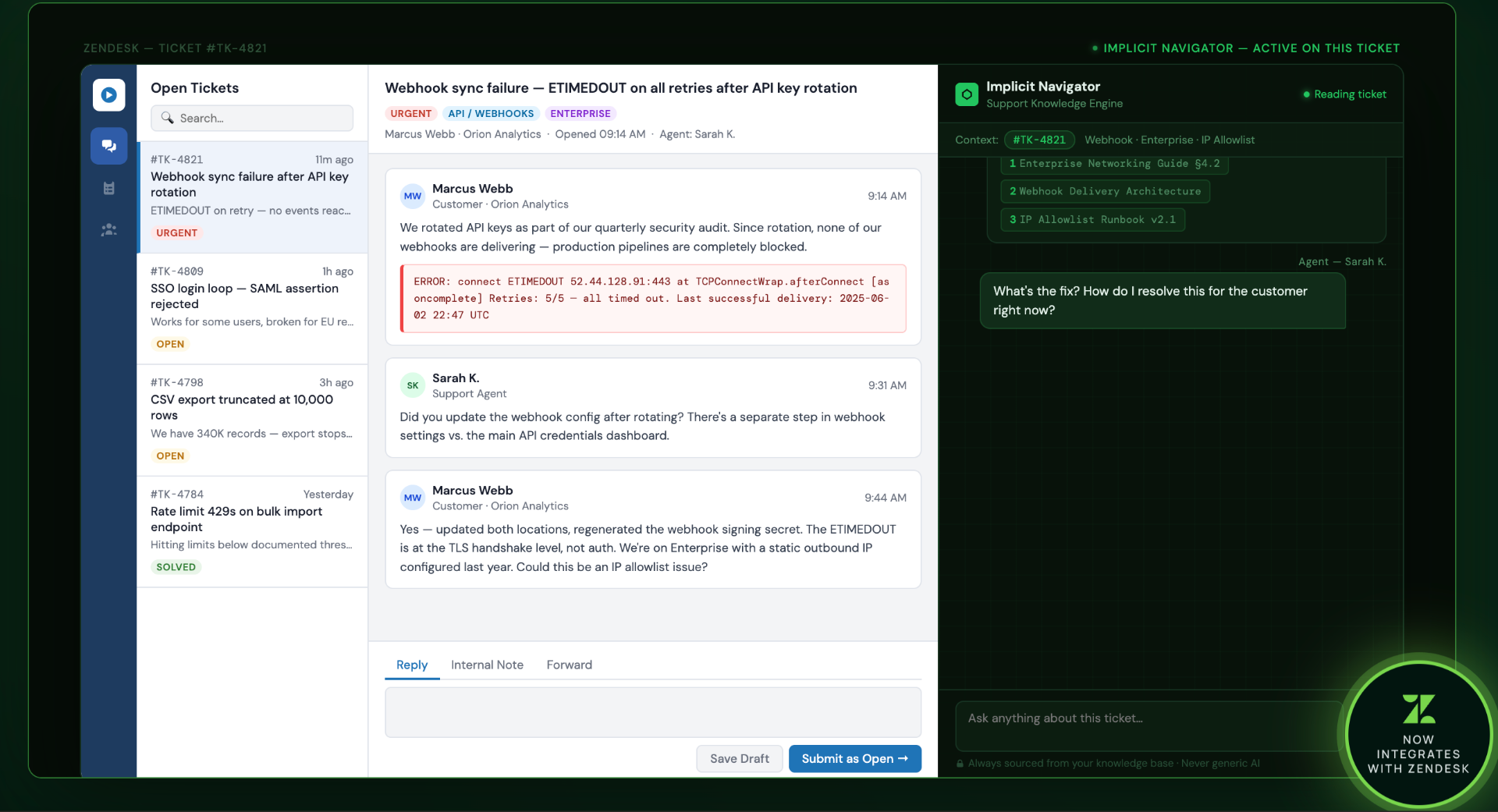Screen dimensions: 1498x812
Task: Focus the ticket Search field
Action: coord(252,118)
